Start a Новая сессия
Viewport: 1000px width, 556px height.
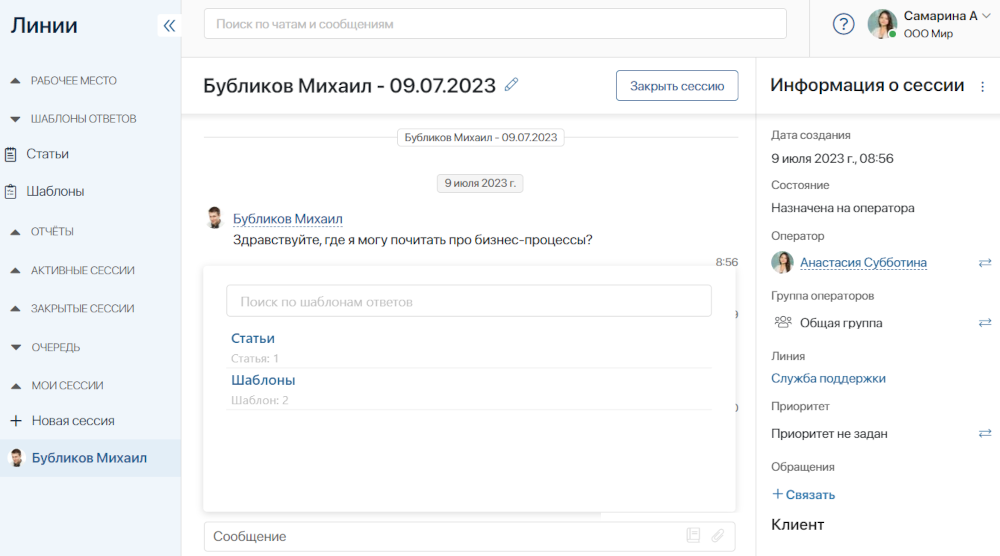(x=73, y=421)
